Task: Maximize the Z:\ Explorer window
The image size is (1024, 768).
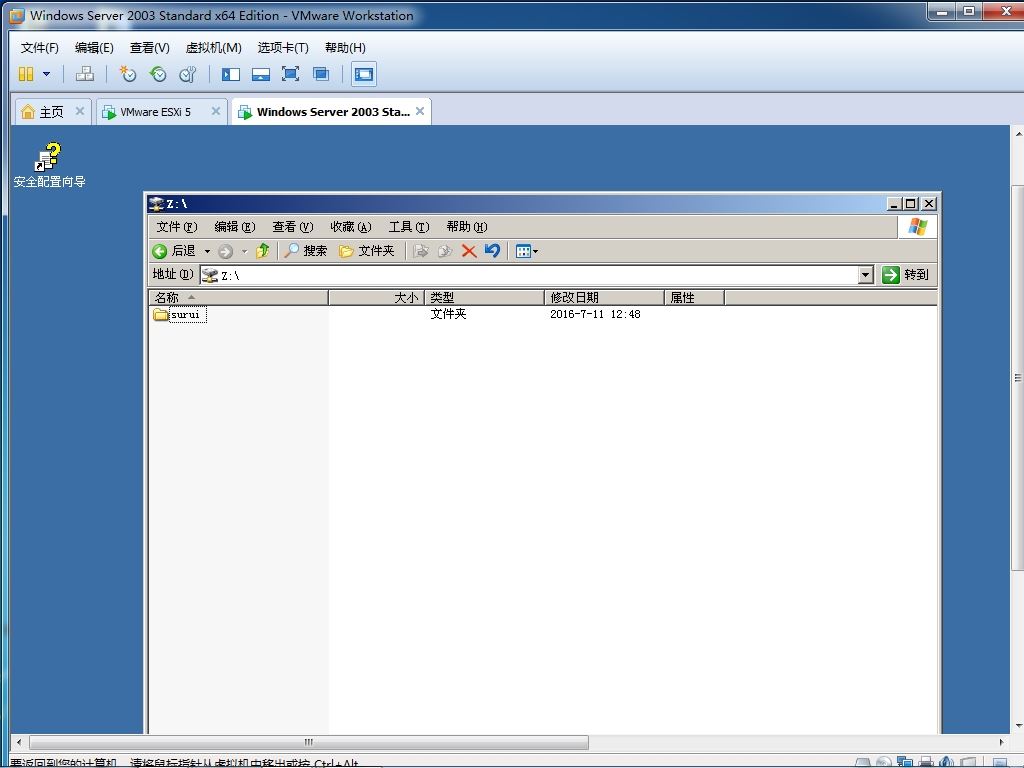Action: tap(911, 204)
